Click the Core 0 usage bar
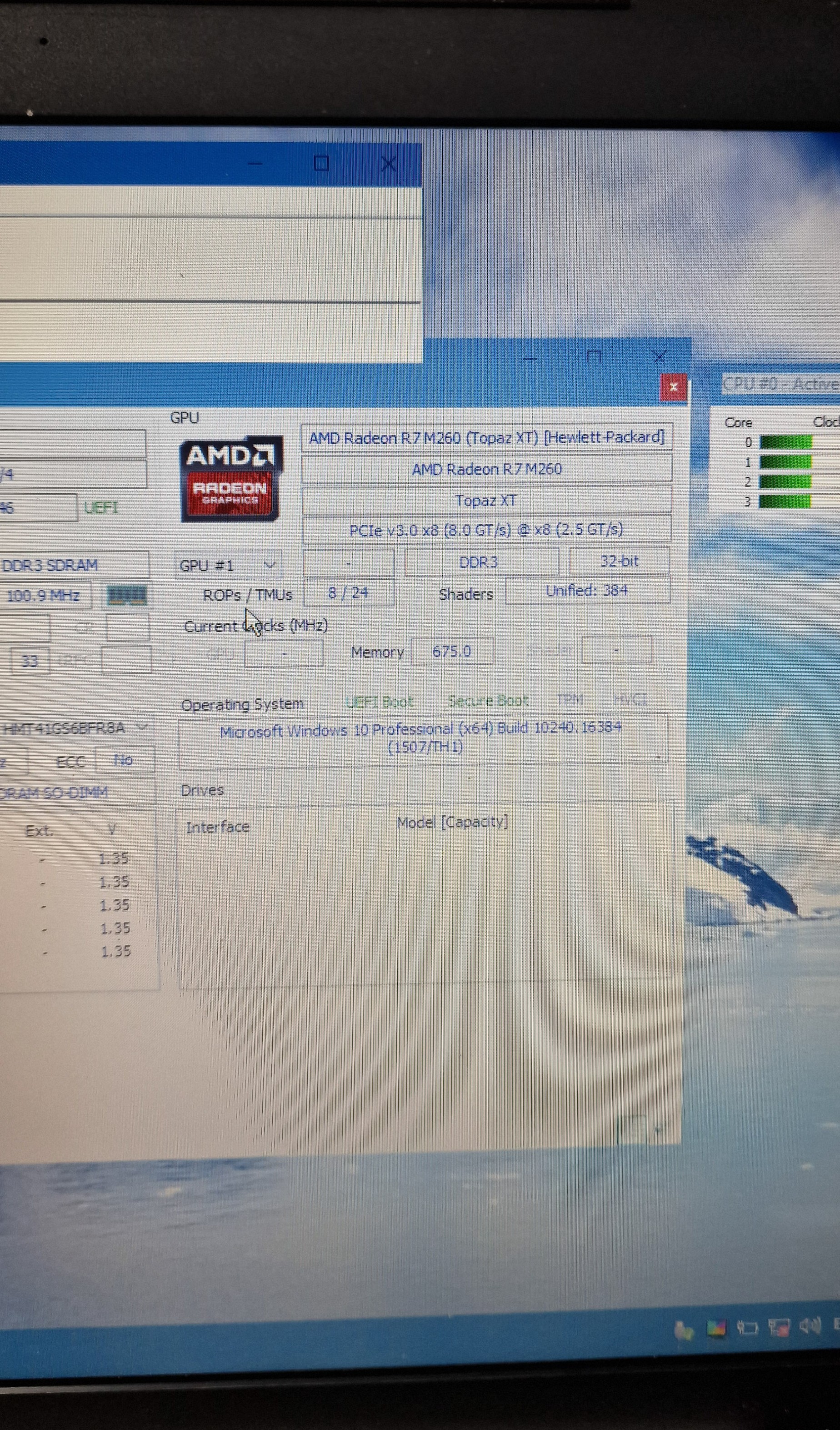Screen dimensions: 840x1430 click(x=785, y=442)
